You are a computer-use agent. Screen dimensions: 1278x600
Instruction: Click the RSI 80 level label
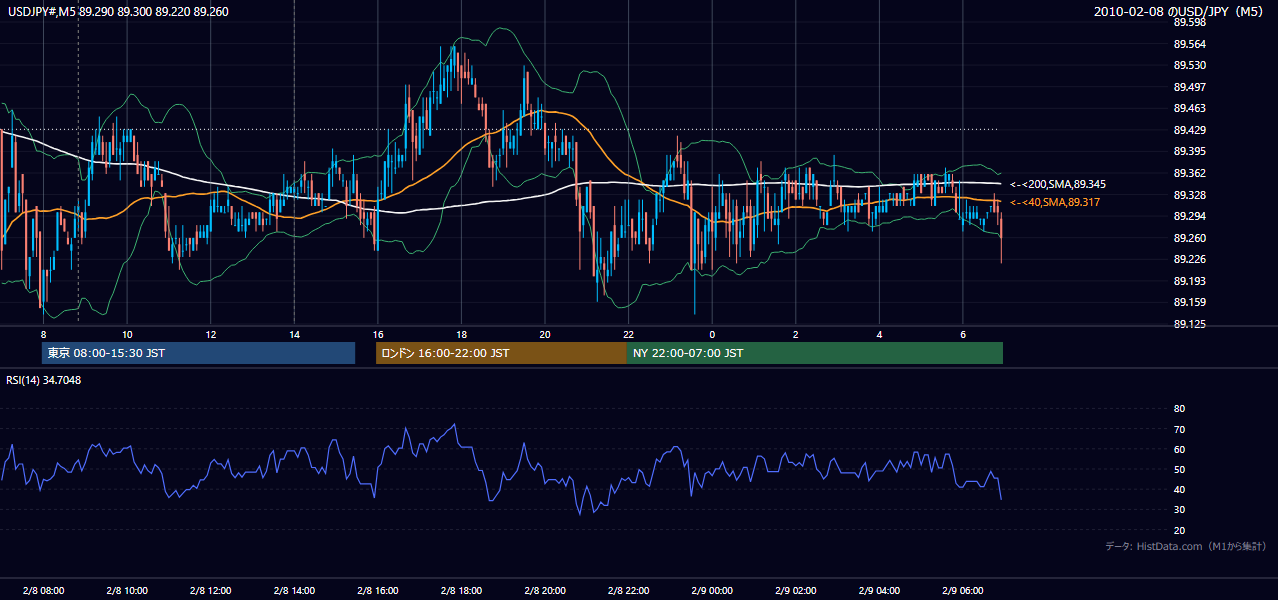coord(1179,409)
